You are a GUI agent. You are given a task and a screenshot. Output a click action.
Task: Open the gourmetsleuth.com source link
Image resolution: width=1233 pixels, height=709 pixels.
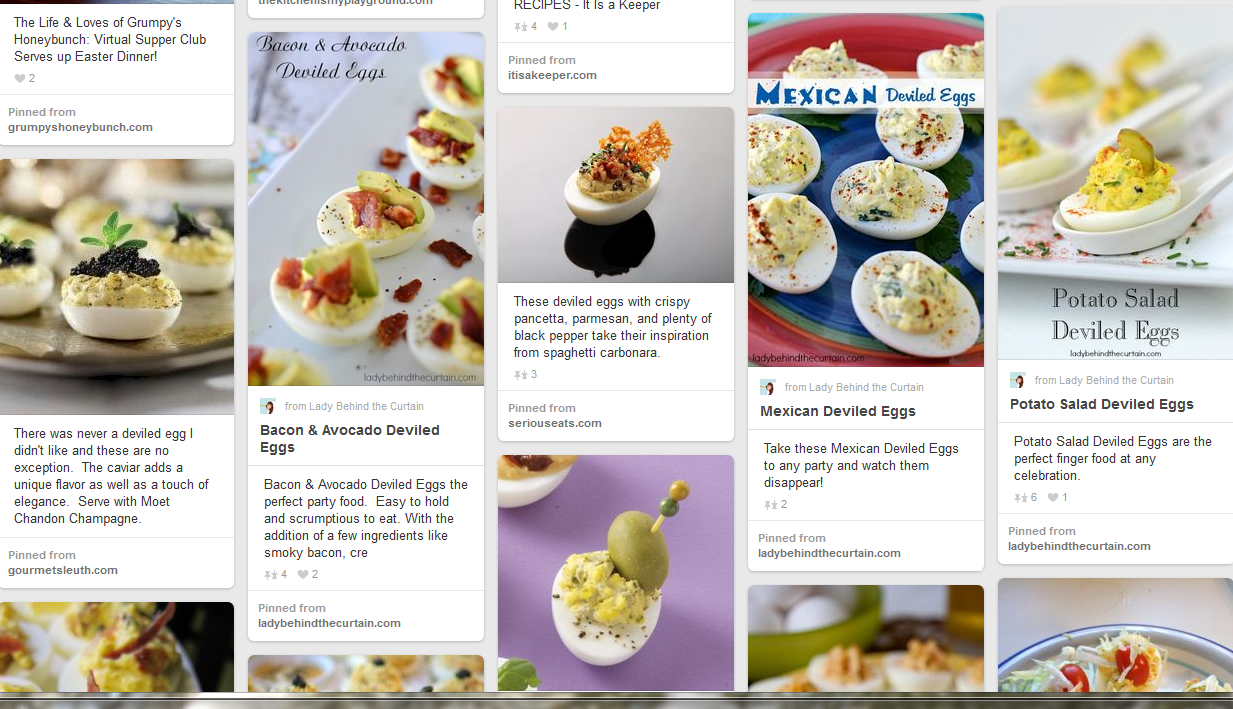click(63, 570)
